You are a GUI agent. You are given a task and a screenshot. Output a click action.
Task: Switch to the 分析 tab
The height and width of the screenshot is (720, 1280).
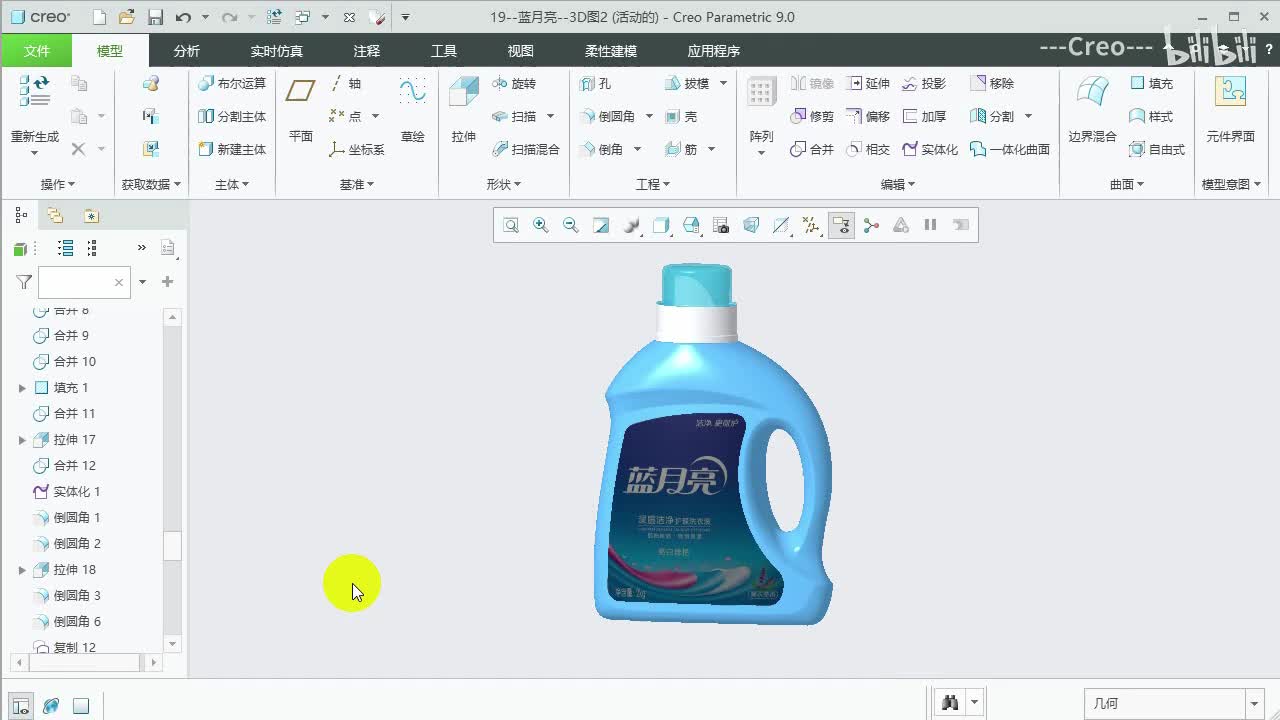click(x=187, y=51)
